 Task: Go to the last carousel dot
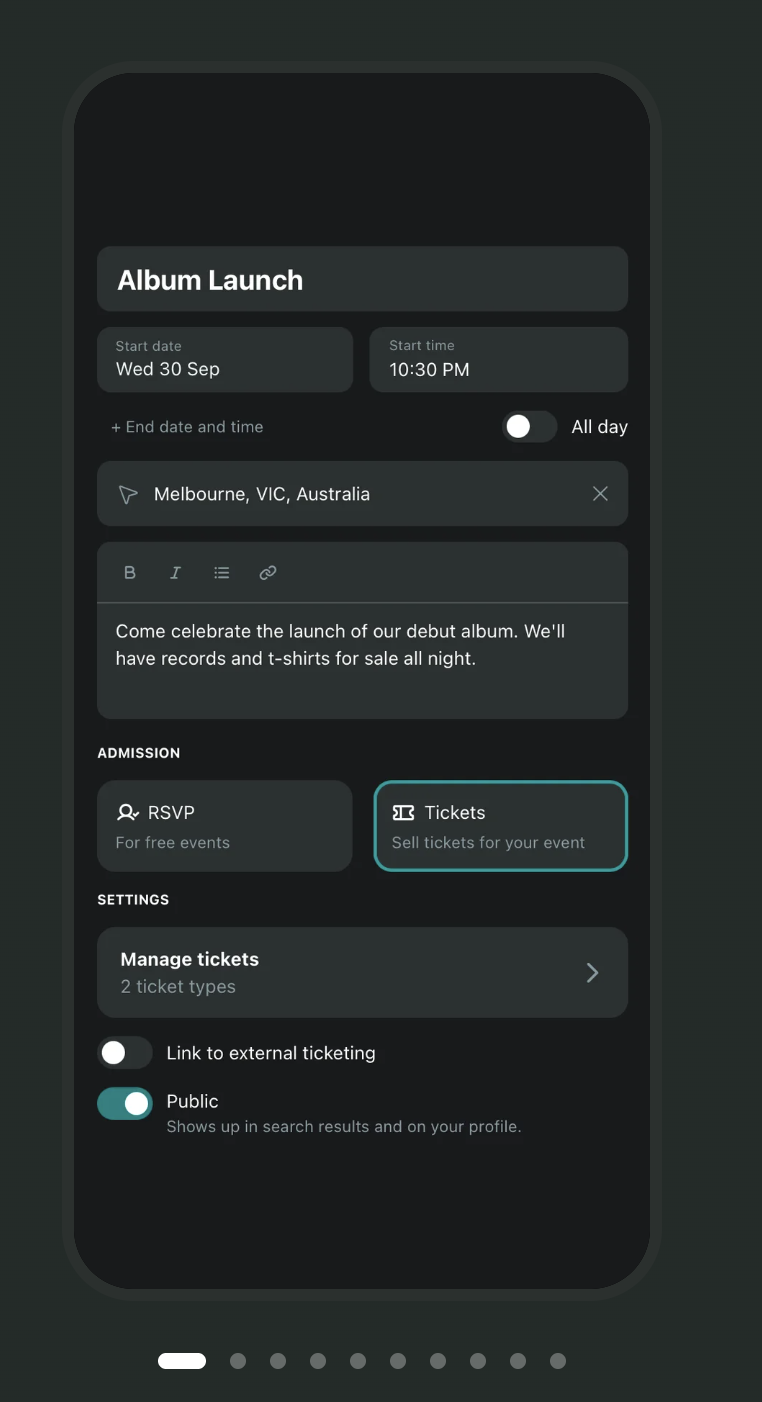click(558, 1361)
